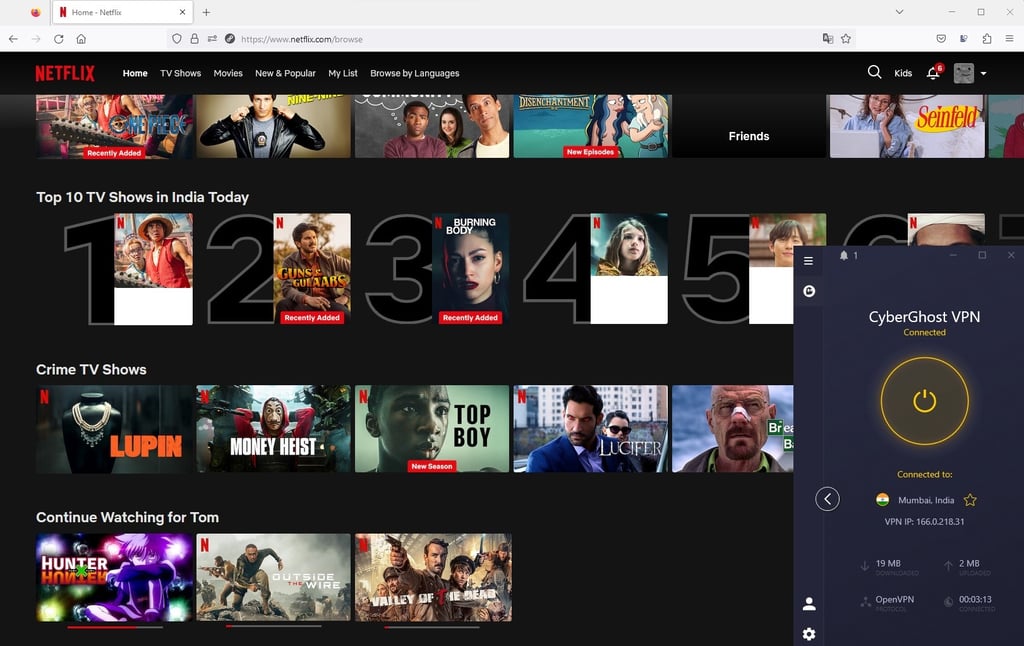Viewport: 1024px width, 646px height.
Task: Open TV Shows menu item
Action: (x=180, y=73)
